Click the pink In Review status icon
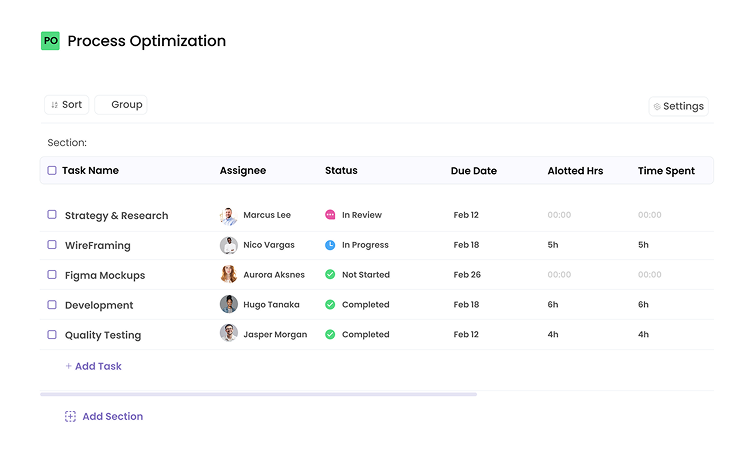 tap(330, 215)
